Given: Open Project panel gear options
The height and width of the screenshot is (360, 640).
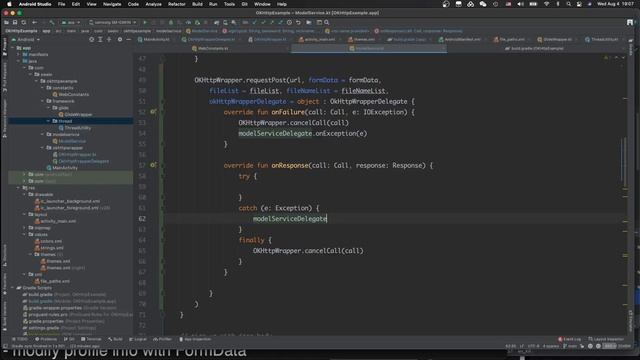Looking at the screenshot, I should coord(120,40).
